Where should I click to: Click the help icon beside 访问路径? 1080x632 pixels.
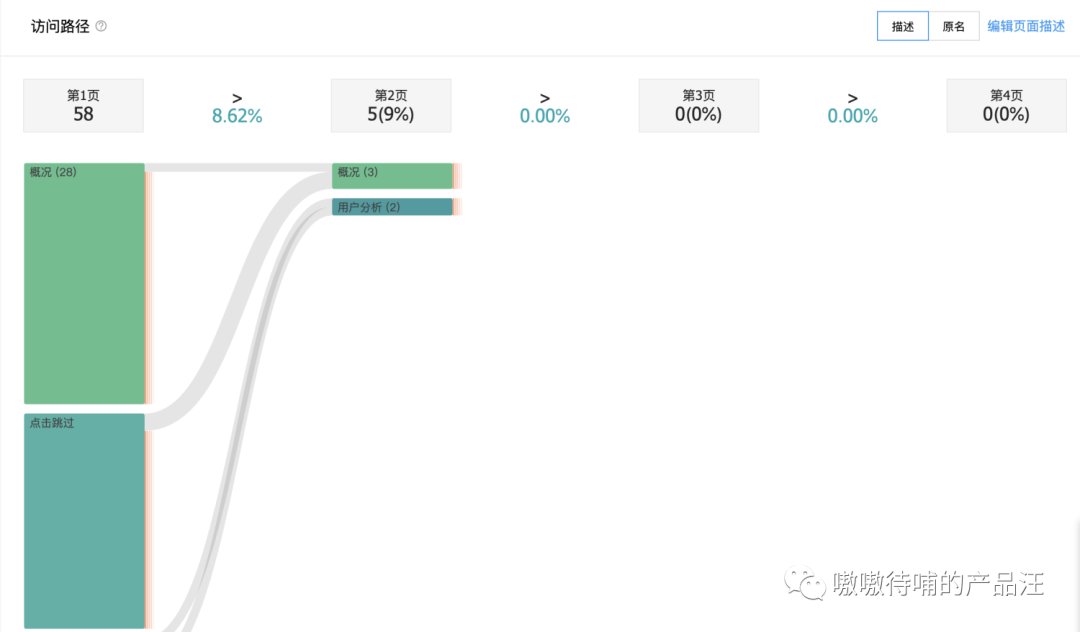(101, 26)
